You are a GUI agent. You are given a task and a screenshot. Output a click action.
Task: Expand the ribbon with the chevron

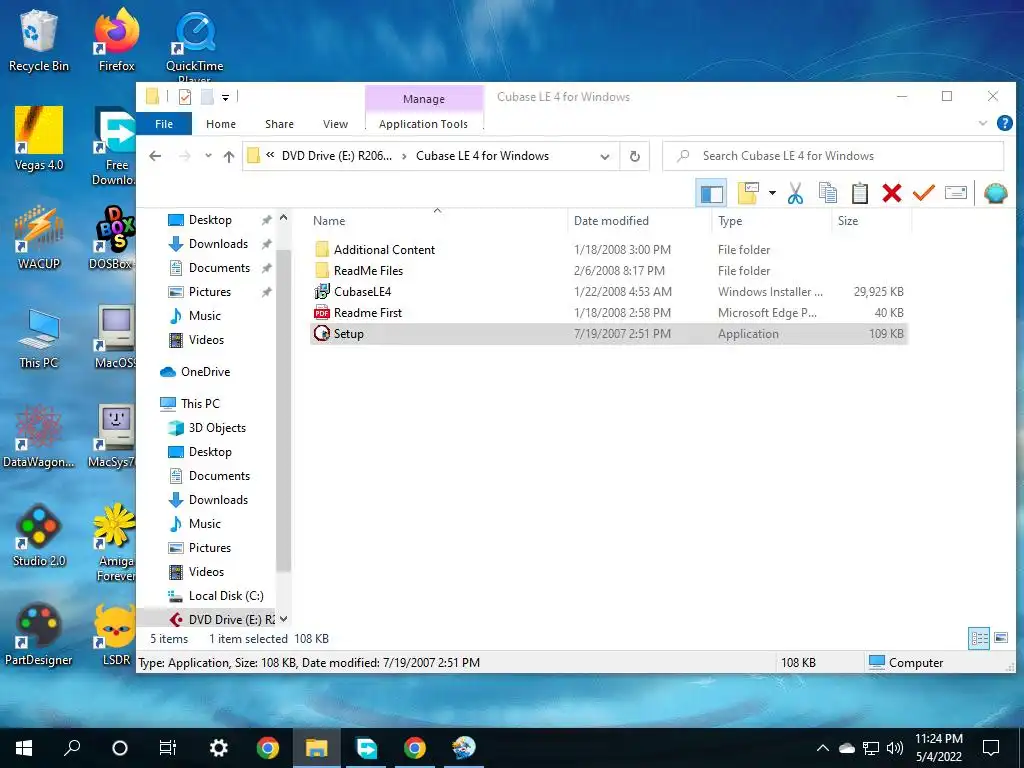(x=983, y=123)
